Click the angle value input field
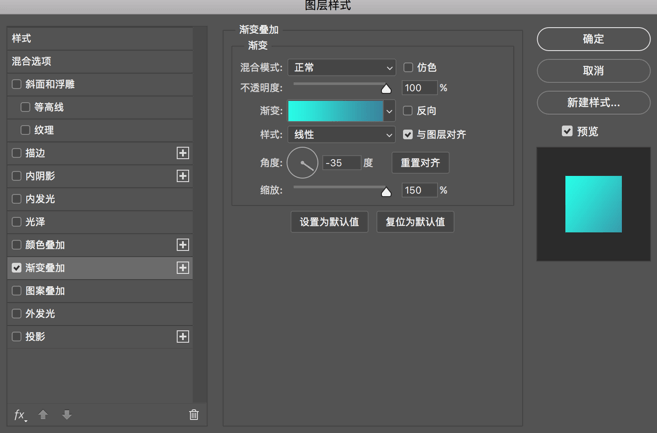 341,163
